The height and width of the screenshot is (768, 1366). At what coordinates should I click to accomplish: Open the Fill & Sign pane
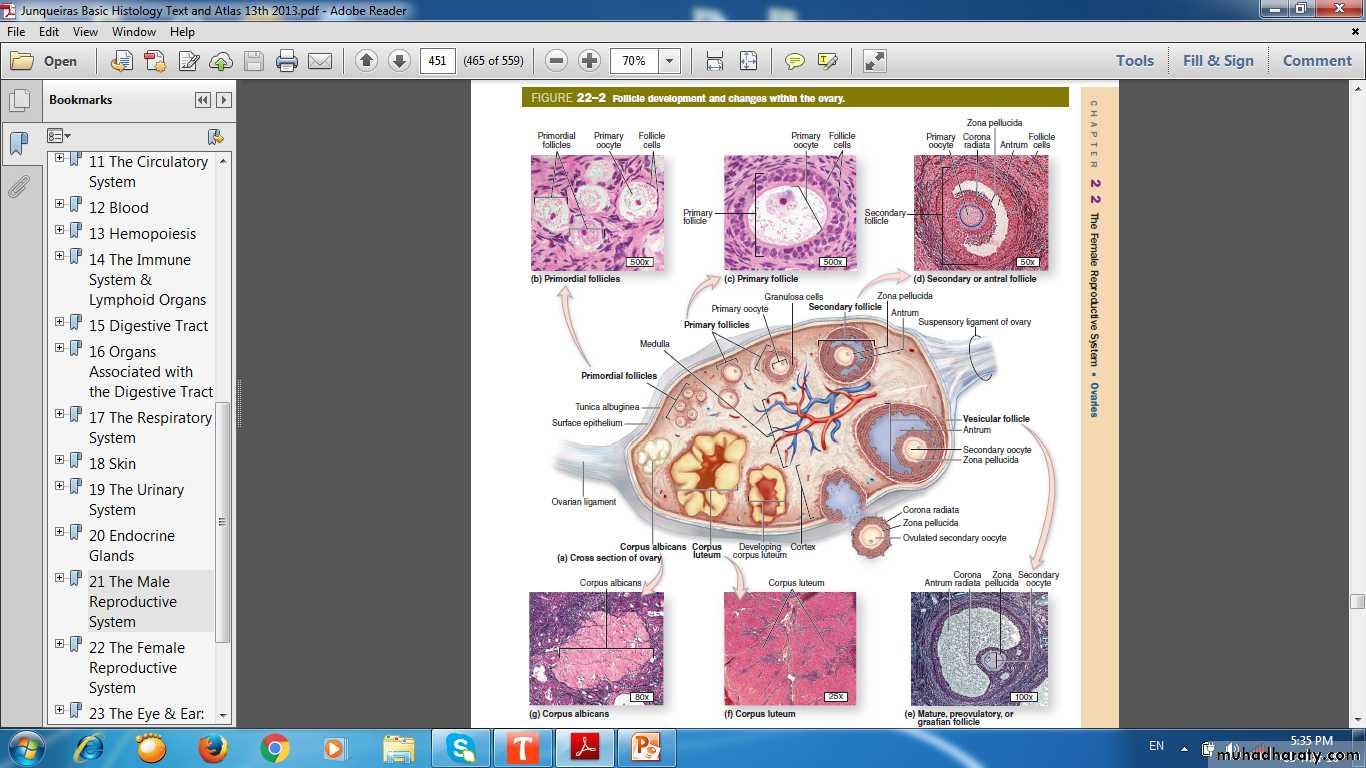pyautogui.click(x=1217, y=61)
